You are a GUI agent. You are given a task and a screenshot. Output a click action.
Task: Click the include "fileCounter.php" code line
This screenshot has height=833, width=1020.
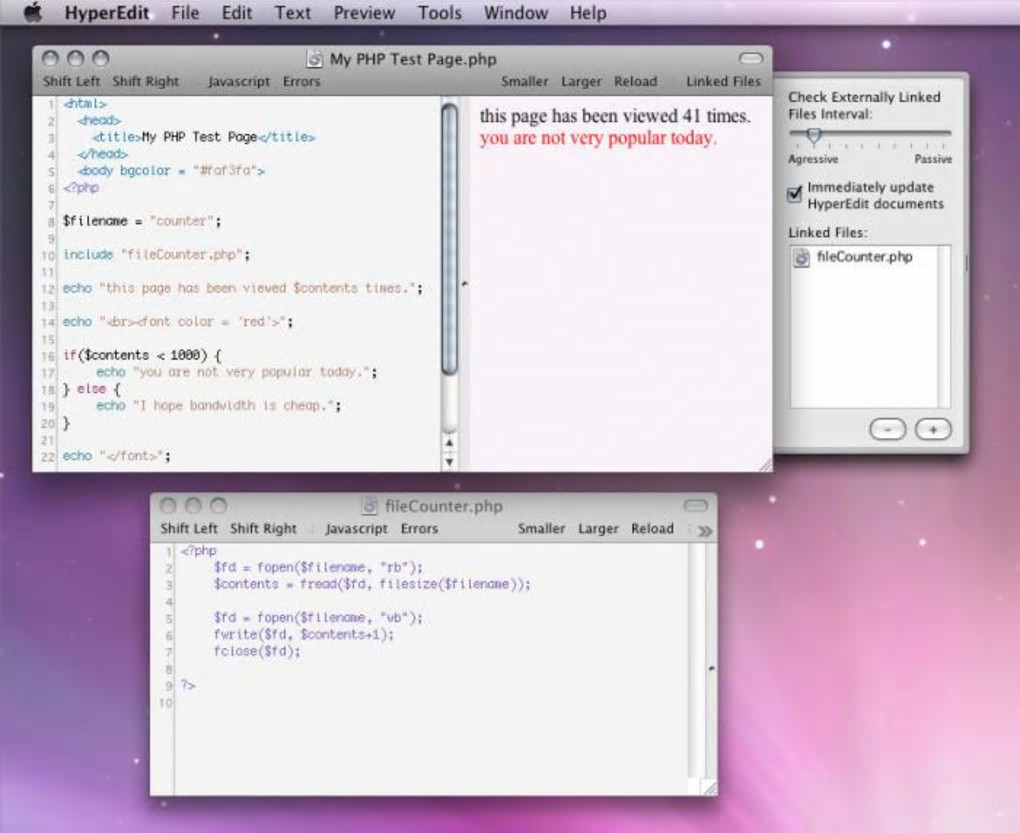click(x=156, y=254)
